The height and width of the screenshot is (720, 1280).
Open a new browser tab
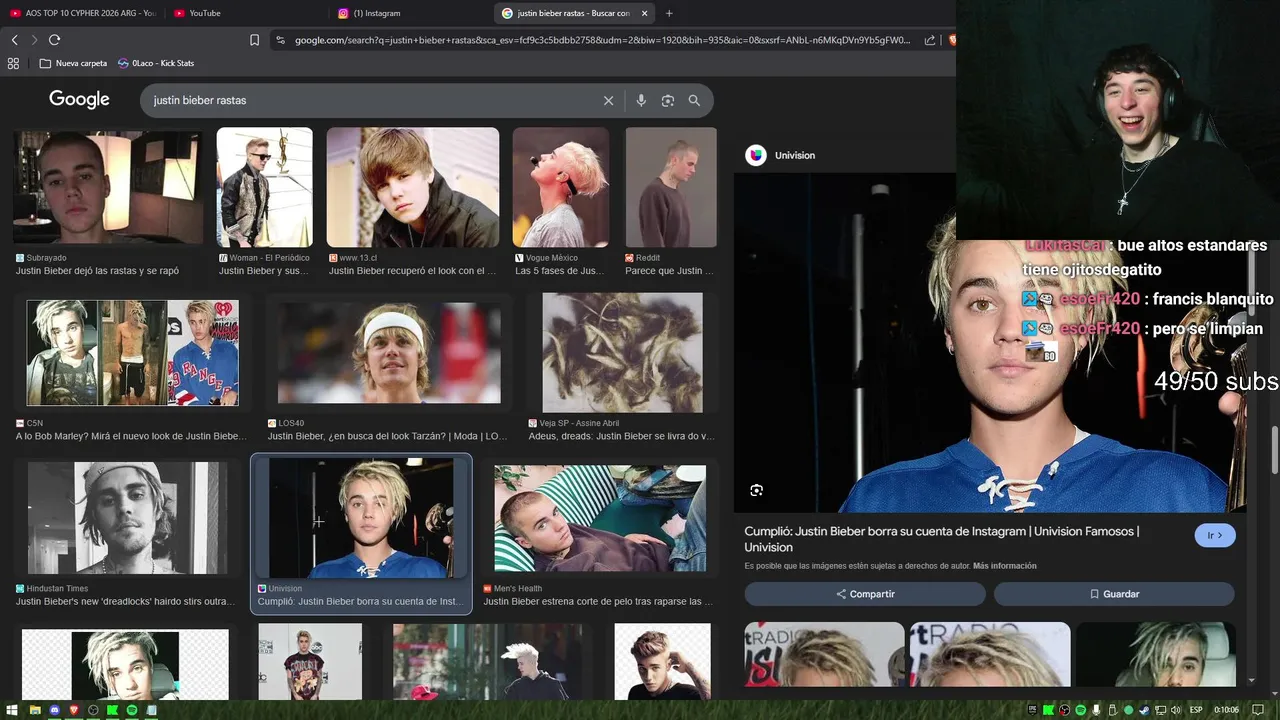pyautogui.click(x=669, y=13)
